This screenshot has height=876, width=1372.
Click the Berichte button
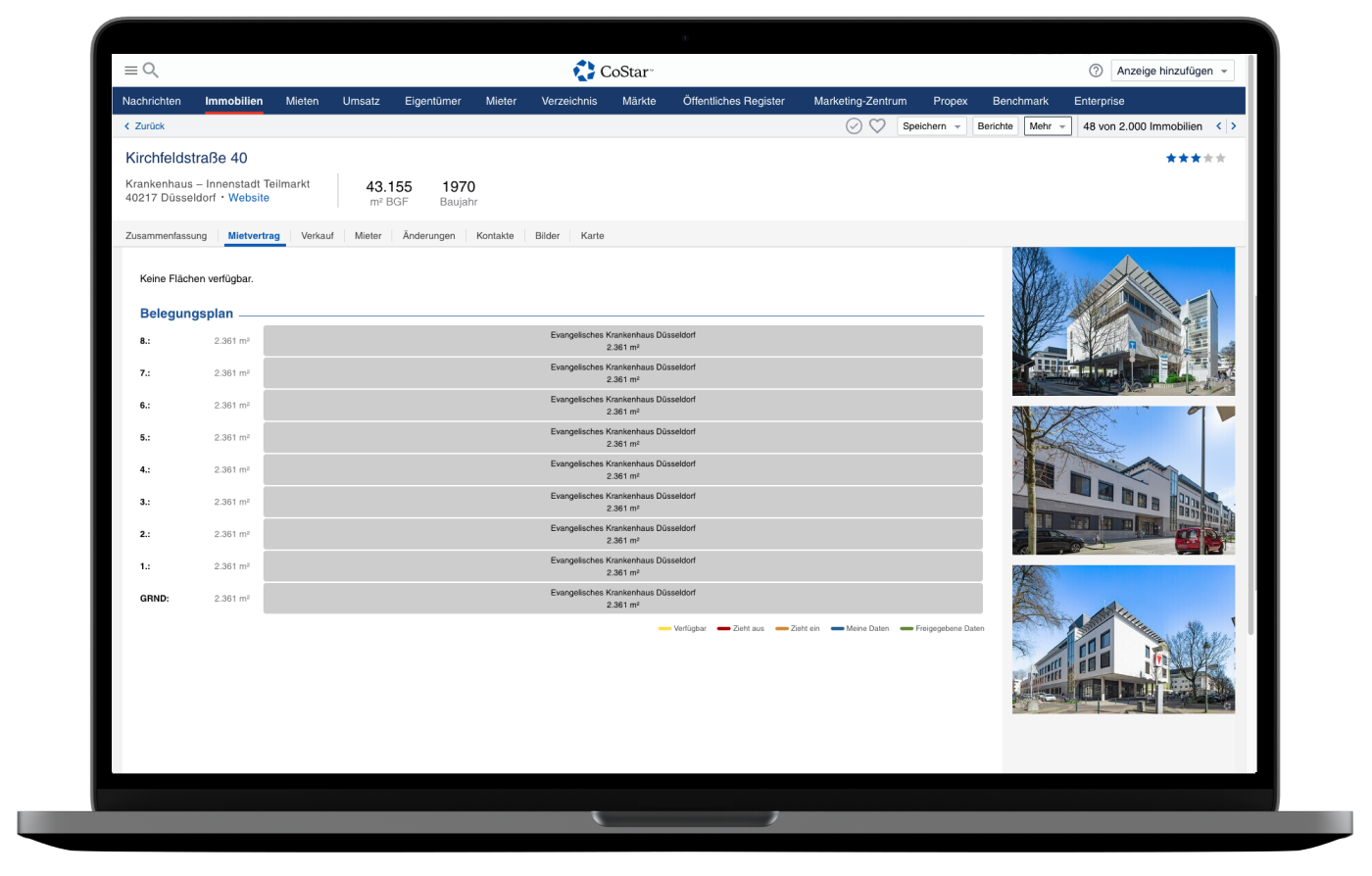[995, 126]
